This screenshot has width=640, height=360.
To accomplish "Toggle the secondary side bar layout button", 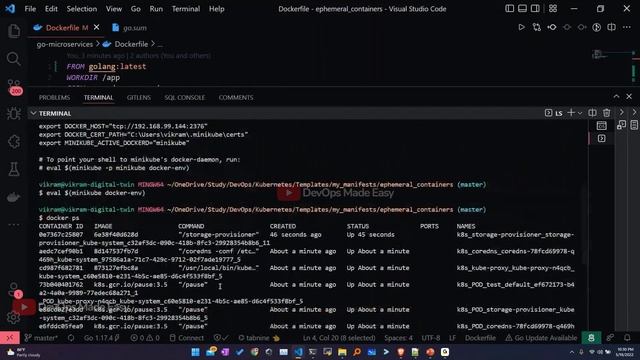I will coord(535,9).
